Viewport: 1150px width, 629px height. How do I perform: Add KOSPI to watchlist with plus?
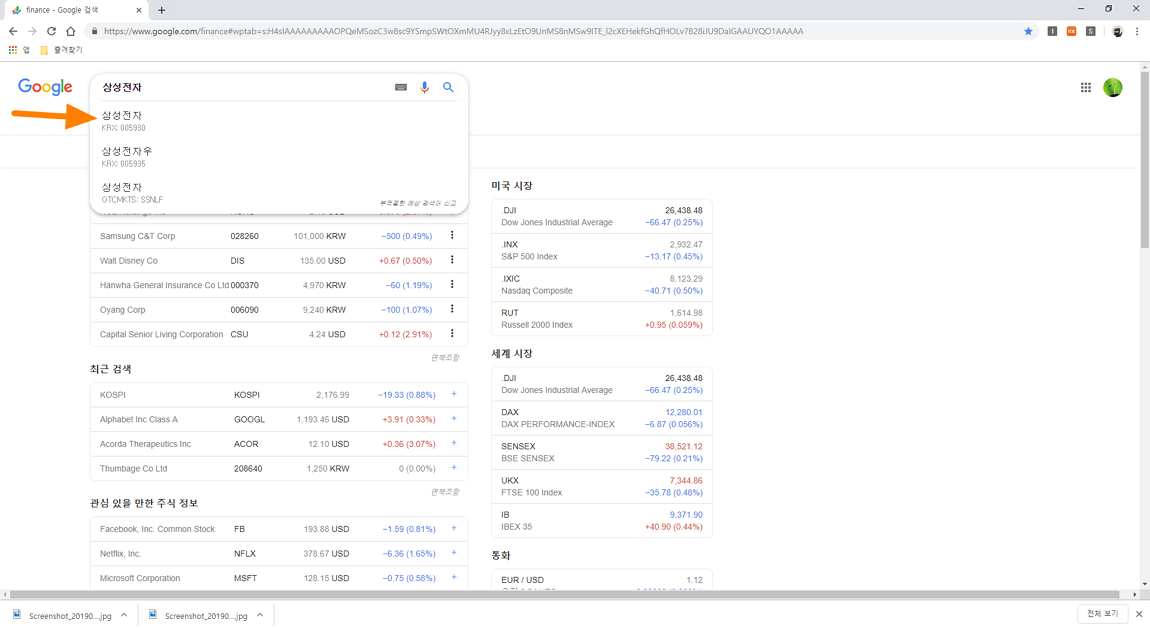pos(454,394)
